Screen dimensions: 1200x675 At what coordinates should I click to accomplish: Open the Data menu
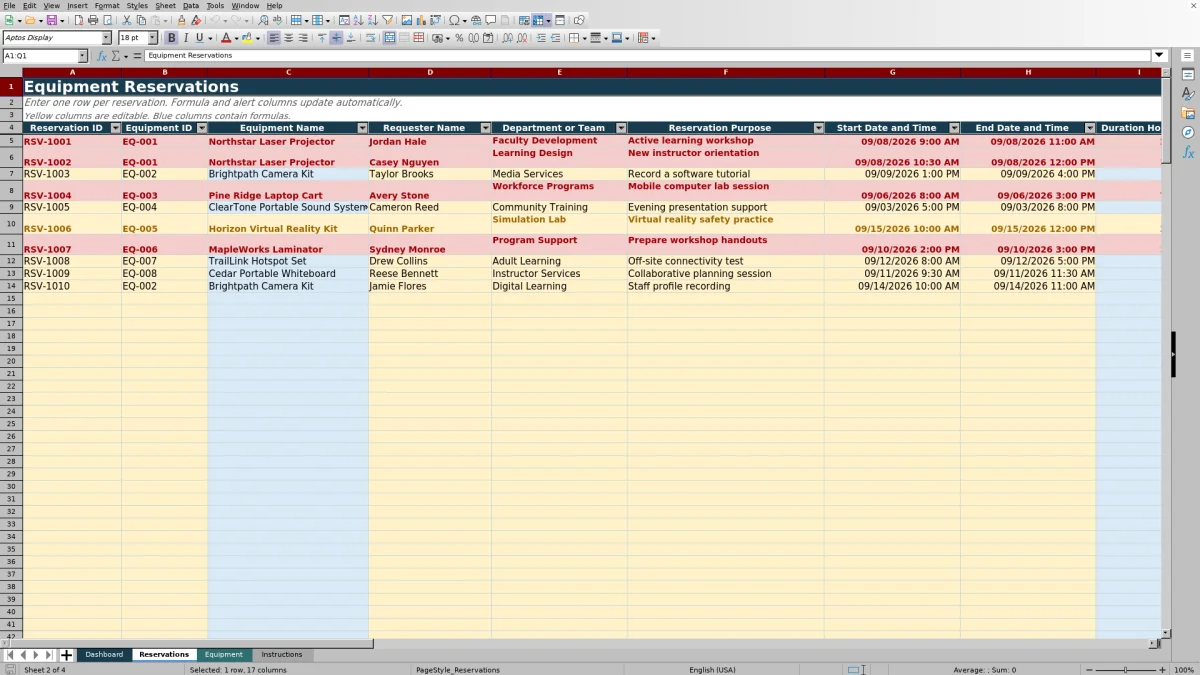point(190,6)
